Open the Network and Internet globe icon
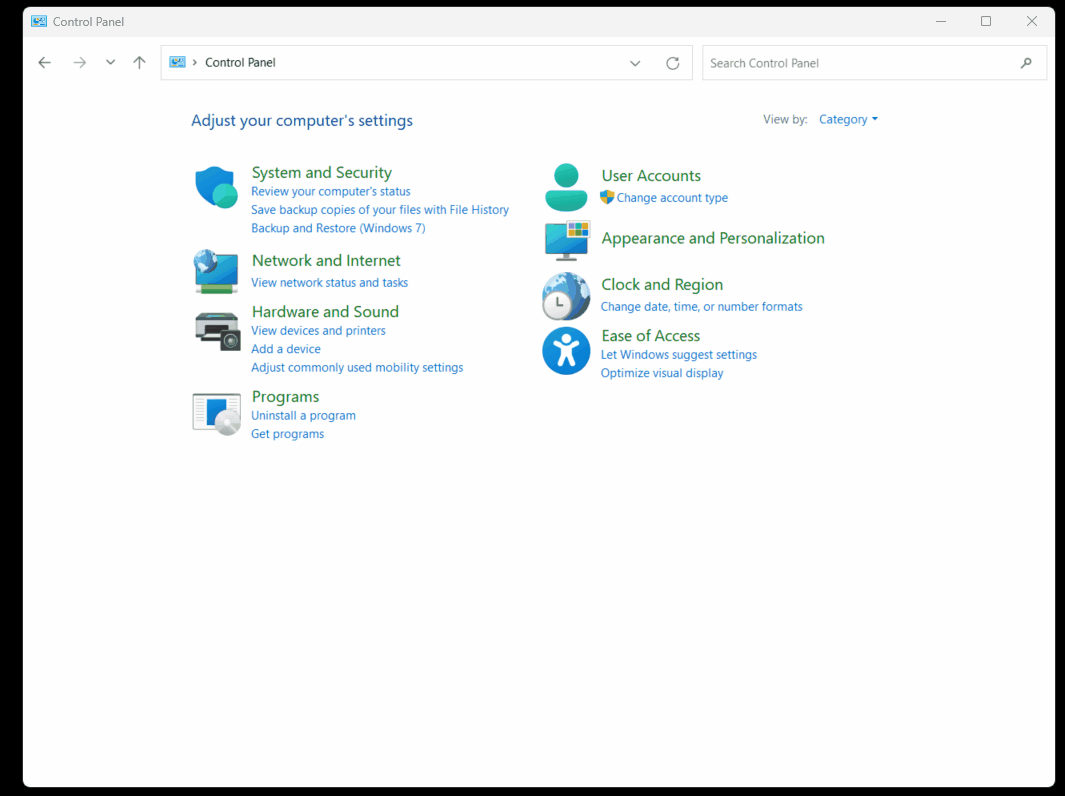 click(x=216, y=271)
